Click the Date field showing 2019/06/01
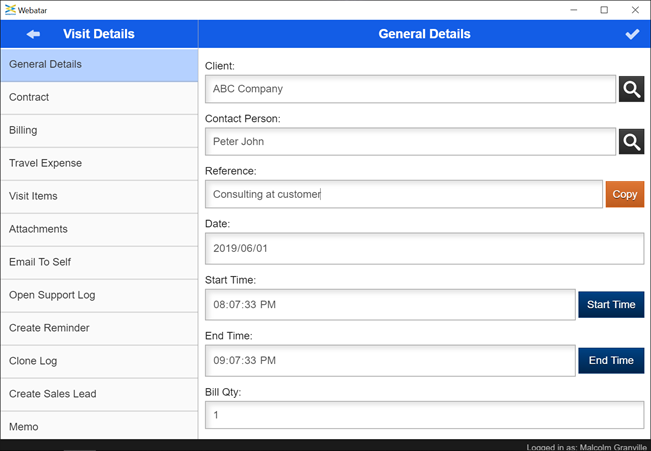Image resolution: width=651 pixels, height=451 pixels. coord(424,249)
